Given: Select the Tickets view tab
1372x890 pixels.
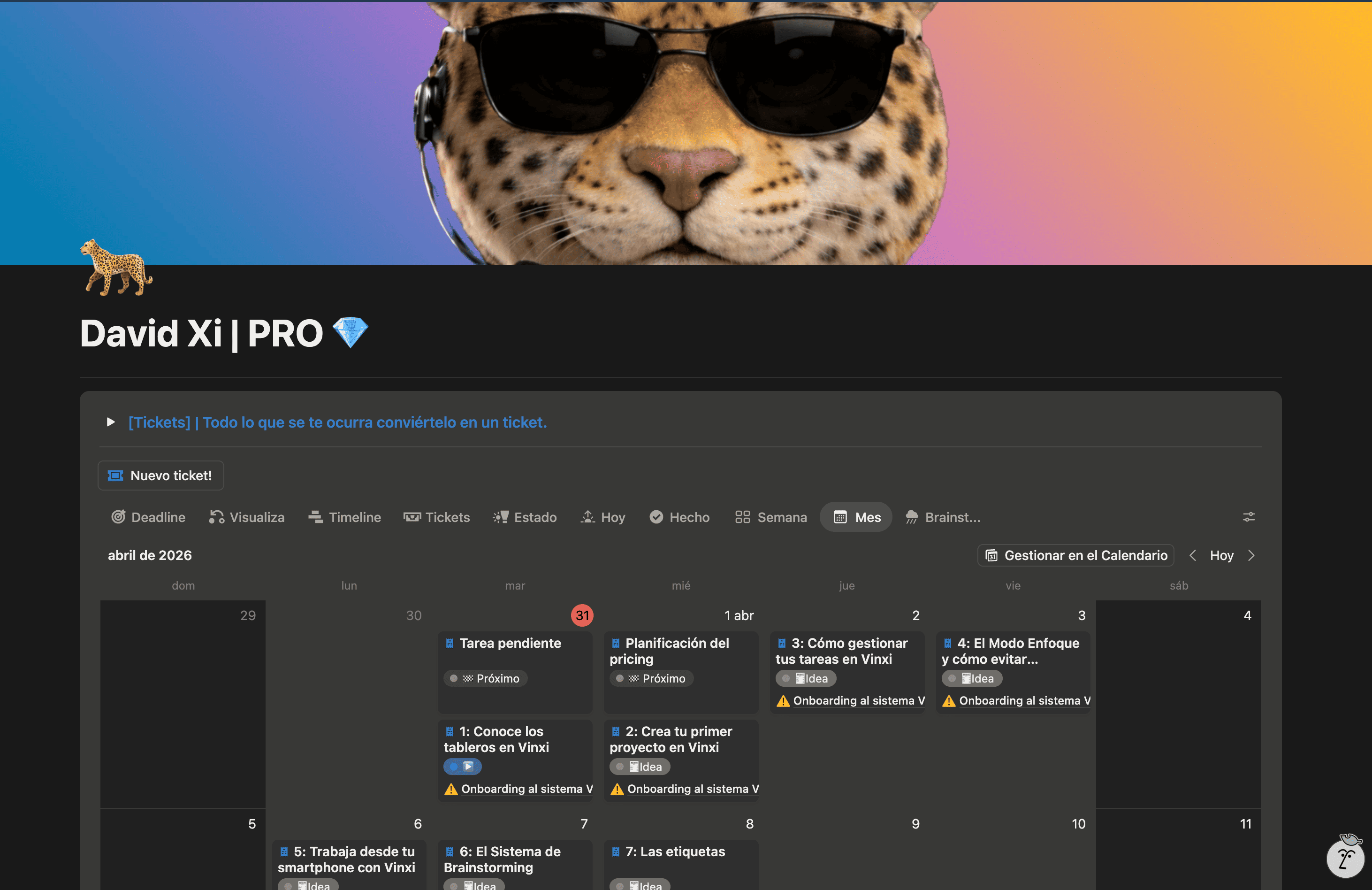Looking at the screenshot, I should point(436,517).
